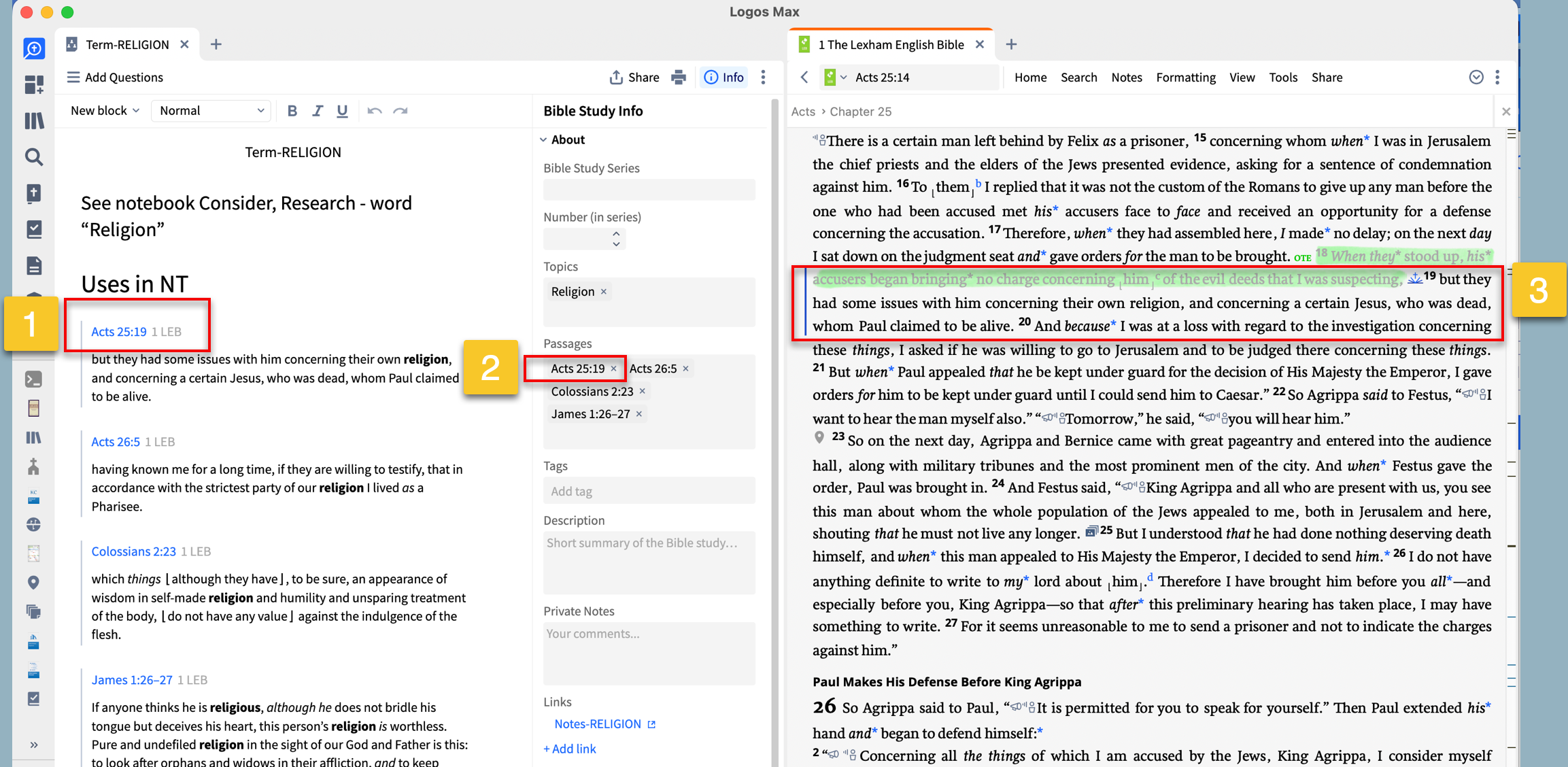Click the Print icon beside Share
The height and width of the screenshot is (767, 1568).
[678, 78]
